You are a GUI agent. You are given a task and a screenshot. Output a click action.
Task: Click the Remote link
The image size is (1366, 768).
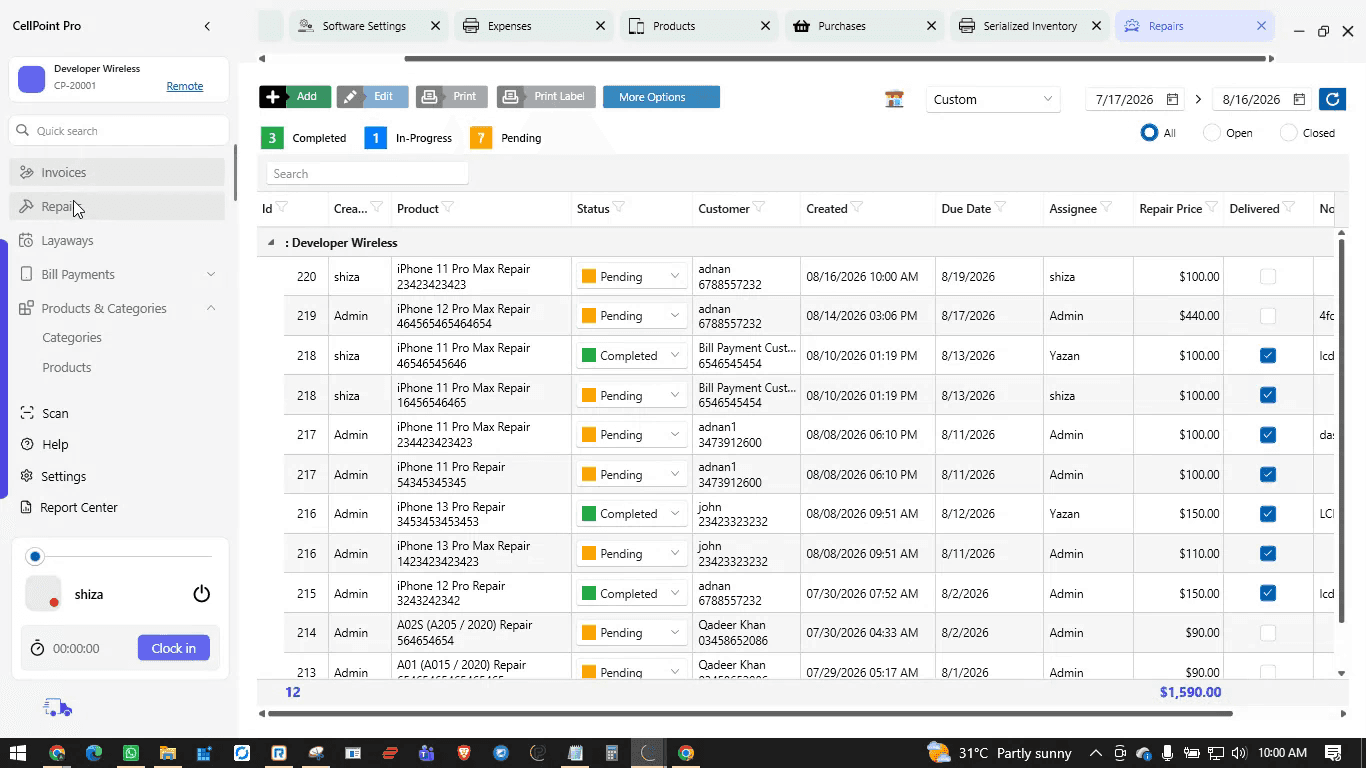click(185, 86)
